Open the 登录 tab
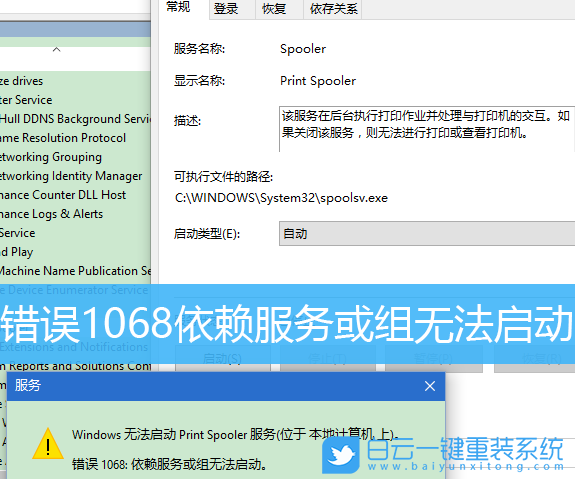Image resolution: width=575 pixels, height=479 pixels. coord(226,9)
